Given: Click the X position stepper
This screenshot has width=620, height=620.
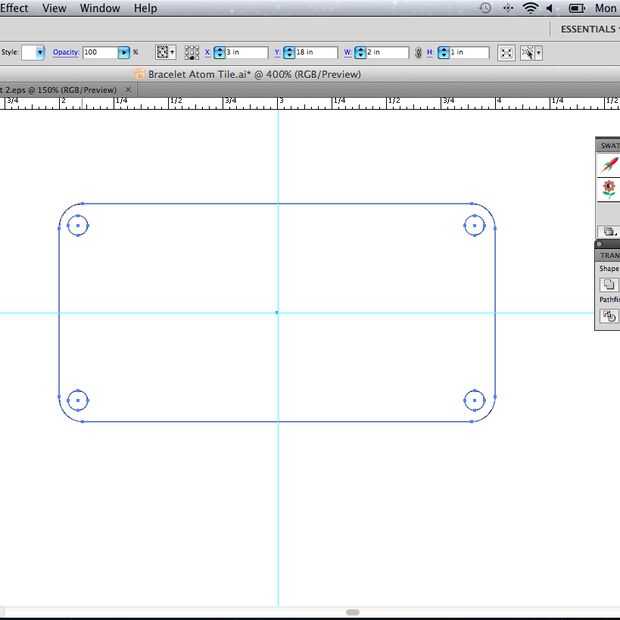Looking at the screenshot, I should tap(219, 52).
